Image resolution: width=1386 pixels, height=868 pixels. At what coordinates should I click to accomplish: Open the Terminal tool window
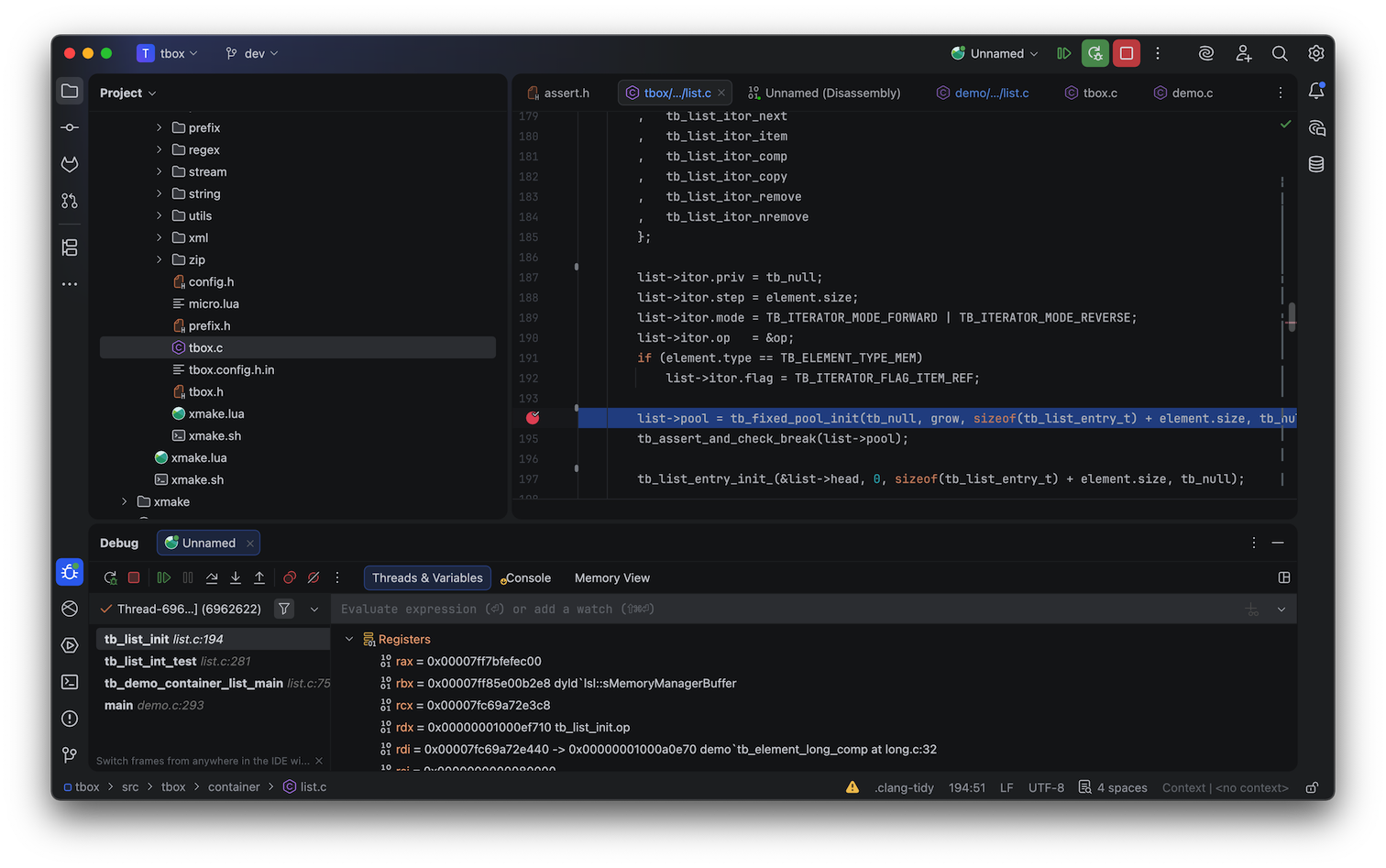70,682
